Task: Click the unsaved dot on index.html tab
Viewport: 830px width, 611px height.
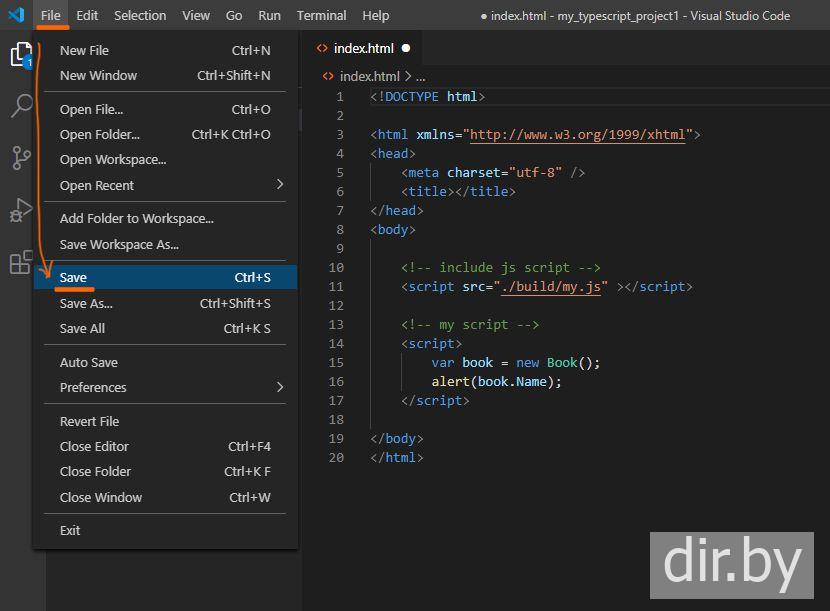Action: tap(405, 48)
